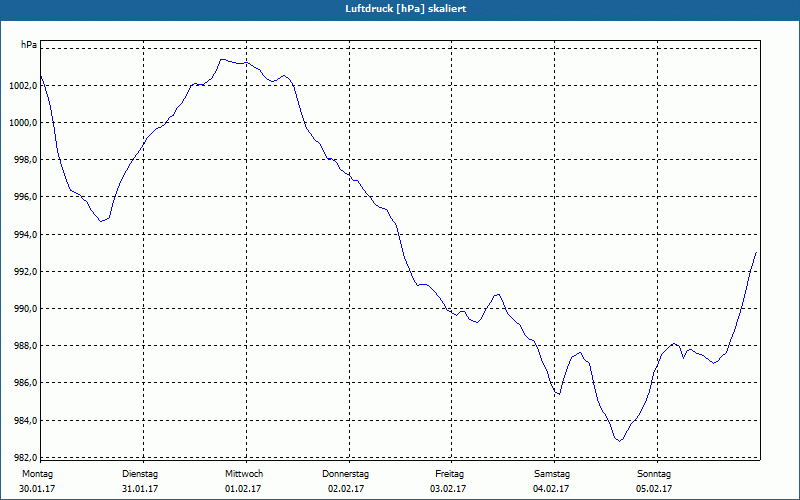The height and width of the screenshot is (500, 800).
Task: Click the Mittwoch day label
Action: point(244,474)
